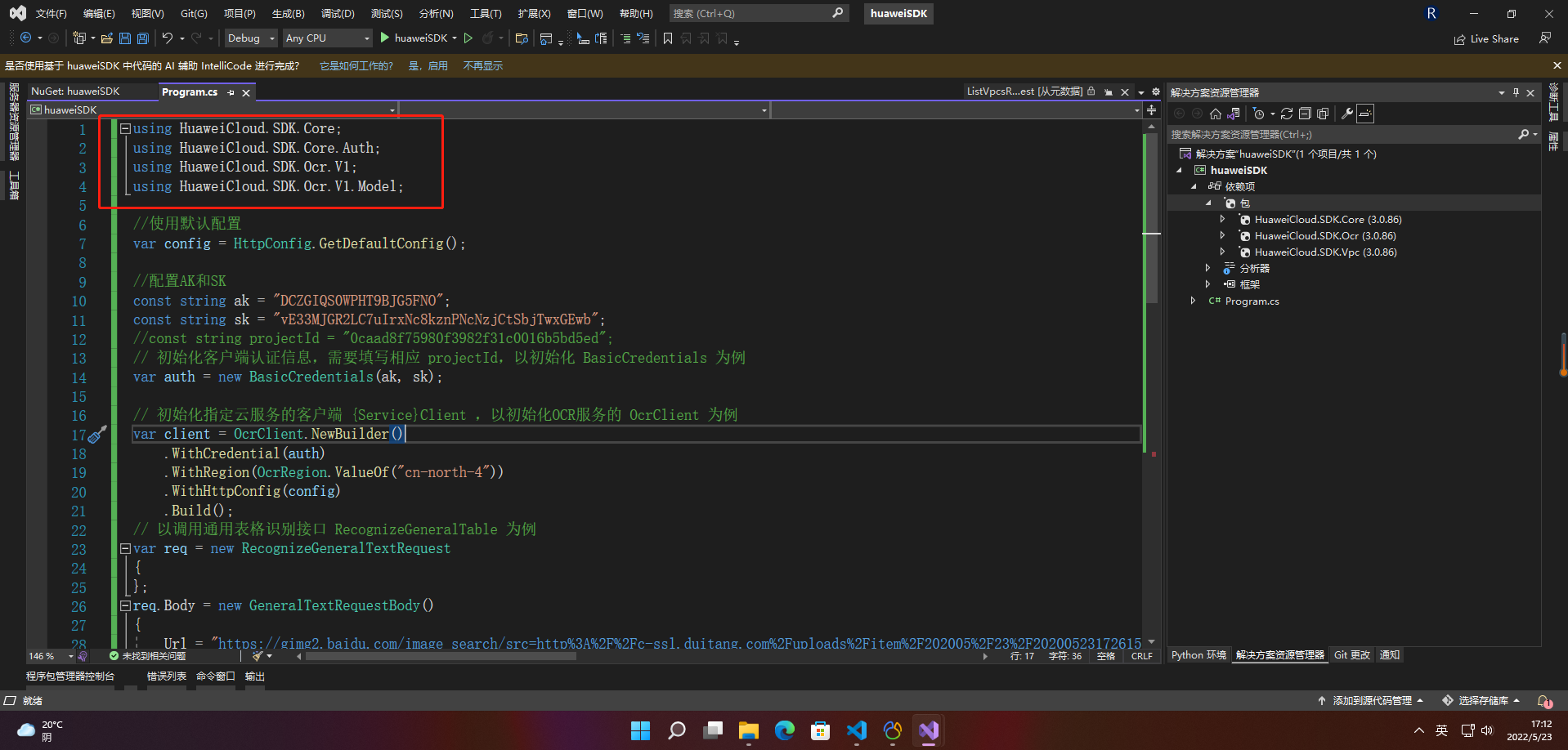Click the Uncomment selected lines toolbar icon
Image resolution: width=1568 pixels, height=750 pixels.
[643, 38]
